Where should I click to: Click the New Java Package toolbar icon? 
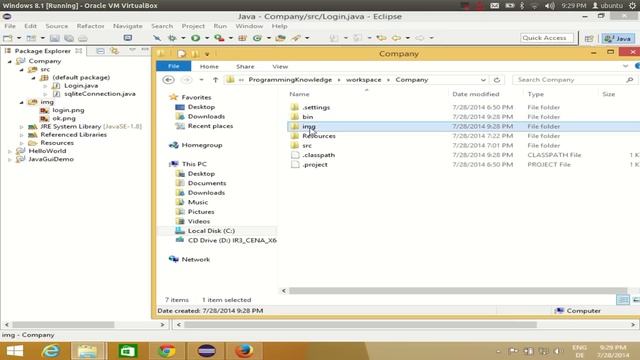[242, 38]
